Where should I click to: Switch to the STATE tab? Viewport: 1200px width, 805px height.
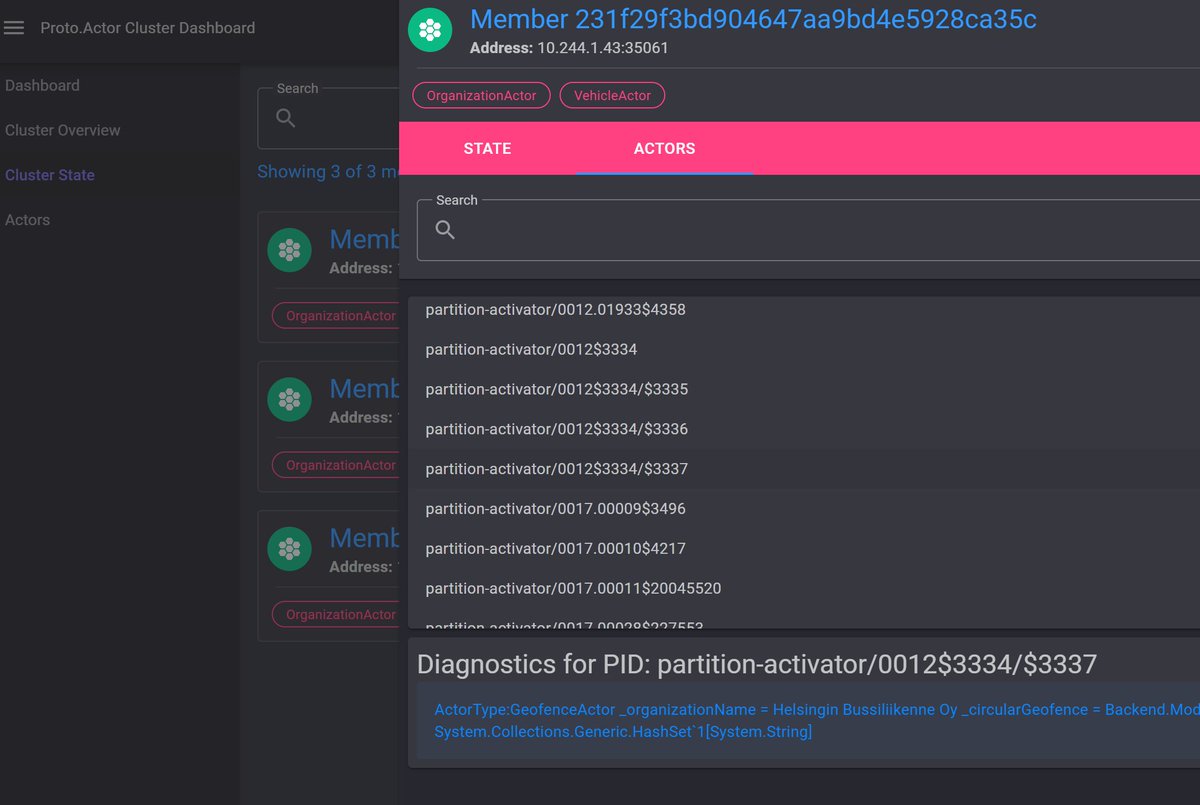tap(487, 148)
